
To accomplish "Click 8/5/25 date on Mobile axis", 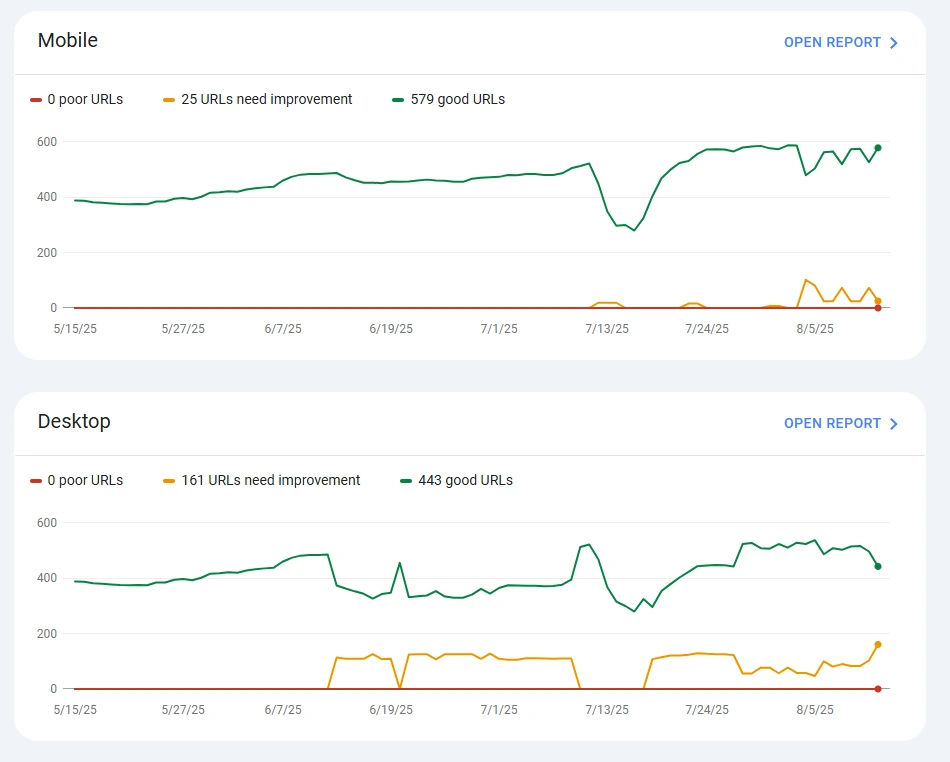I will [815, 329].
